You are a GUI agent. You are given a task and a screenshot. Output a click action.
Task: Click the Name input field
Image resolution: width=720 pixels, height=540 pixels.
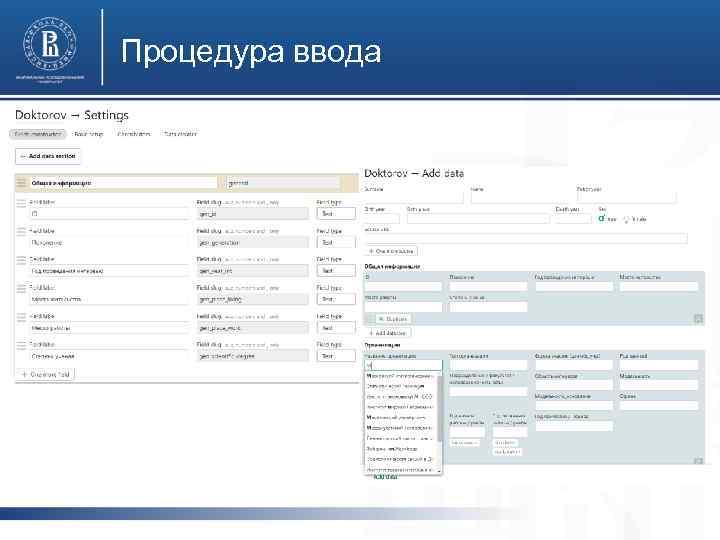[520, 198]
